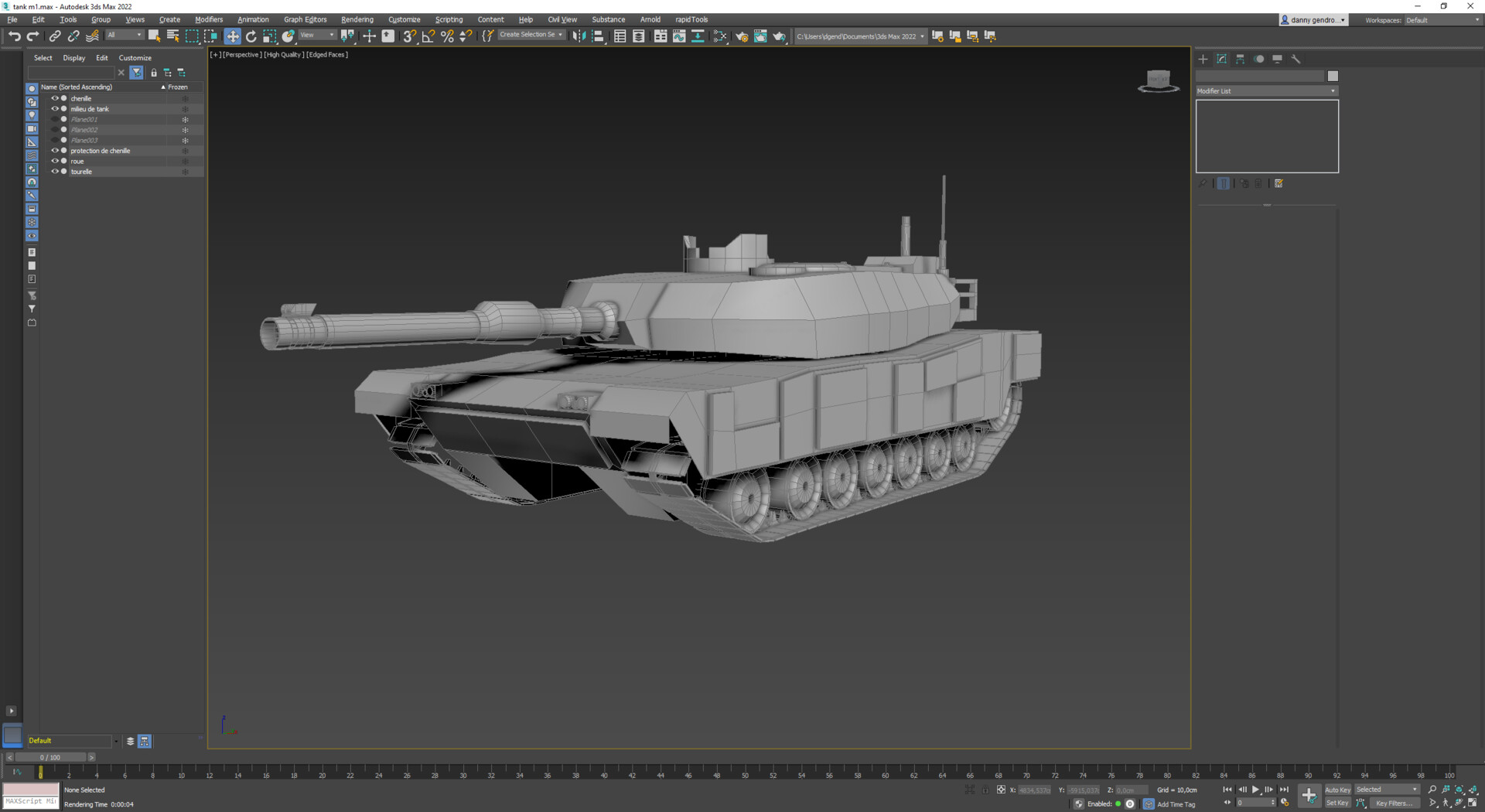Screen dimensions: 1485x812
Task: Click the Key Filters button
Action: click(x=1392, y=803)
